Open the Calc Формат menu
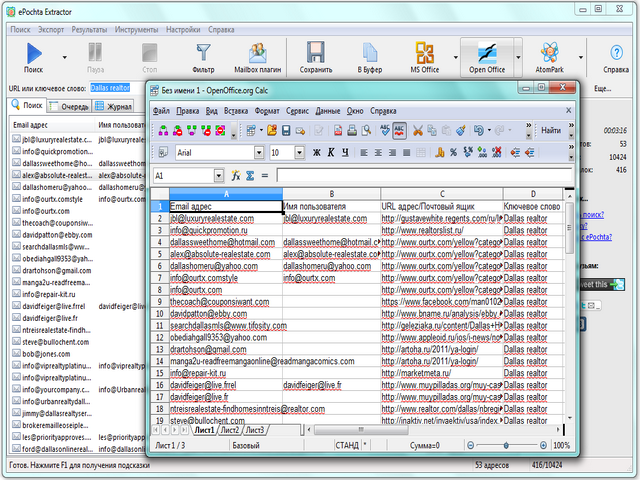640x480 pixels. click(267, 111)
